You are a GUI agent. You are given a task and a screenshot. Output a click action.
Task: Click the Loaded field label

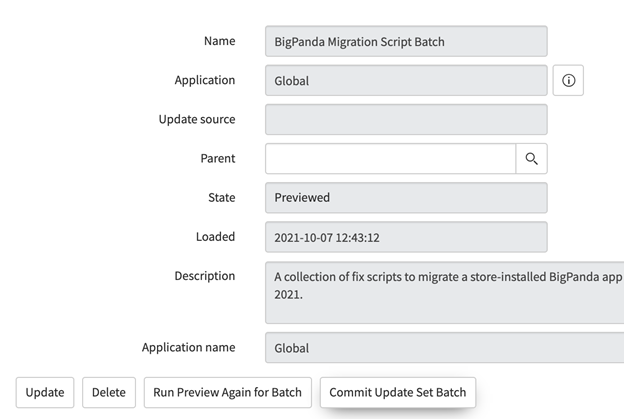click(x=215, y=236)
